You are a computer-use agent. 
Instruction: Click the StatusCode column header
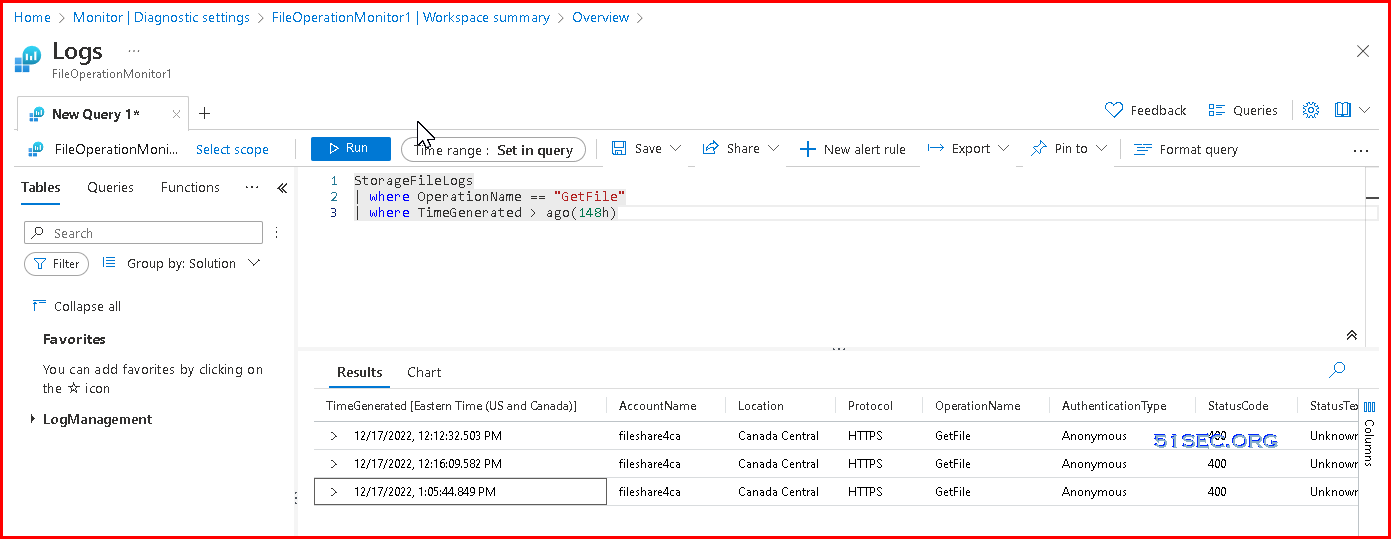pos(1238,406)
